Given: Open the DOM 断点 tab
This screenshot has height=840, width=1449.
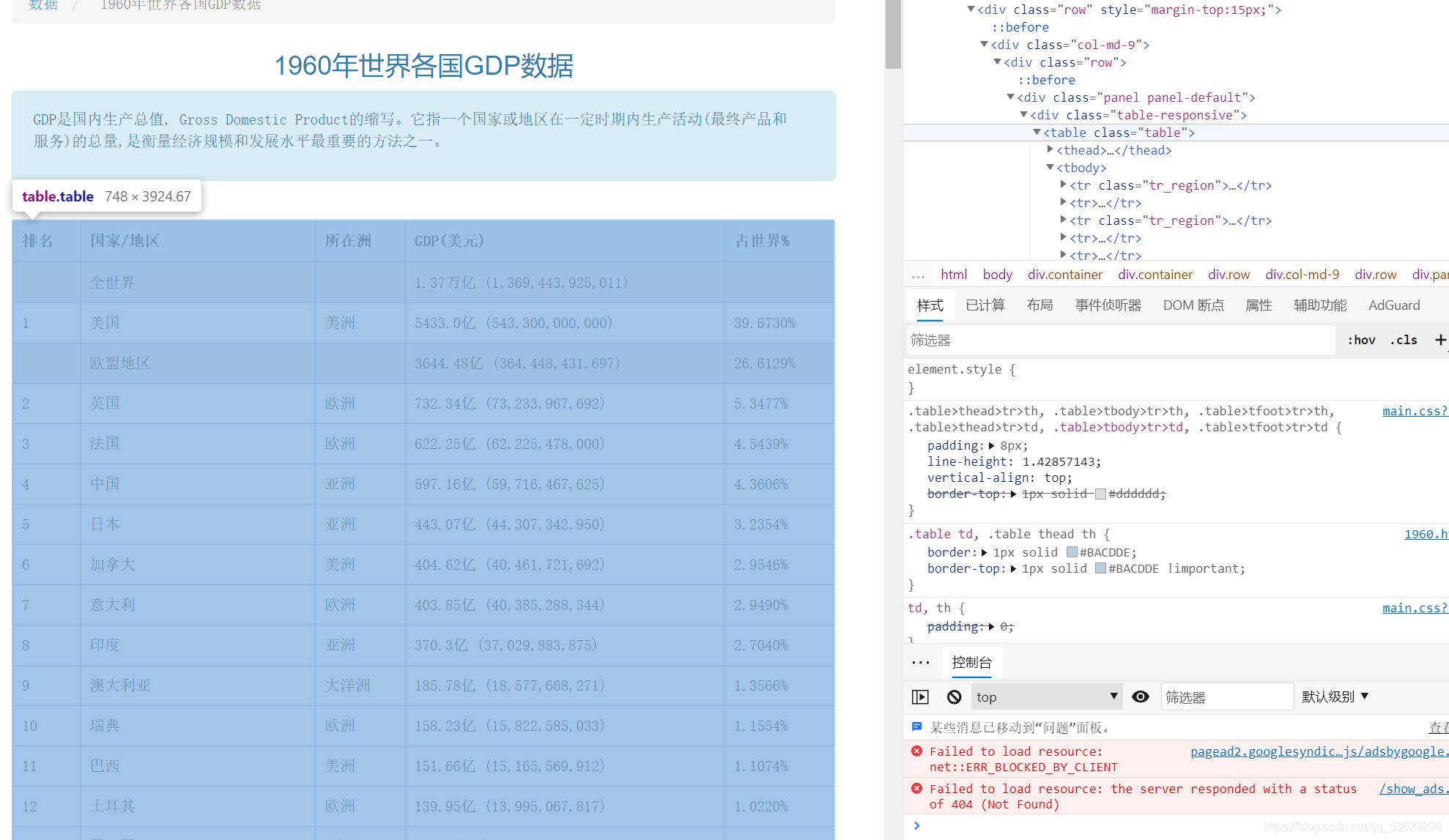Looking at the screenshot, I should [x=1193, y=305].
